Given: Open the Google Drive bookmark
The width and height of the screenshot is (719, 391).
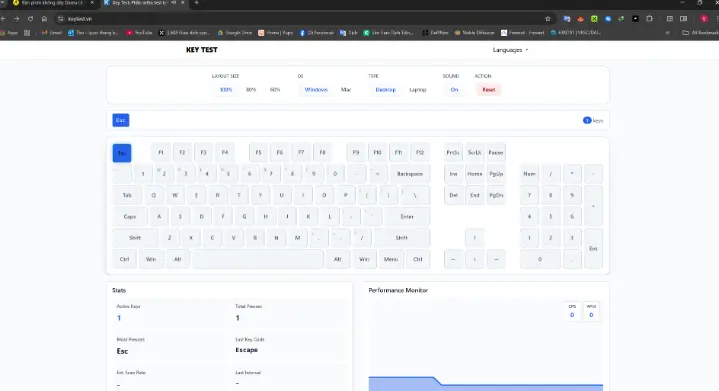Looking at the screenshot, I should 235,33.
